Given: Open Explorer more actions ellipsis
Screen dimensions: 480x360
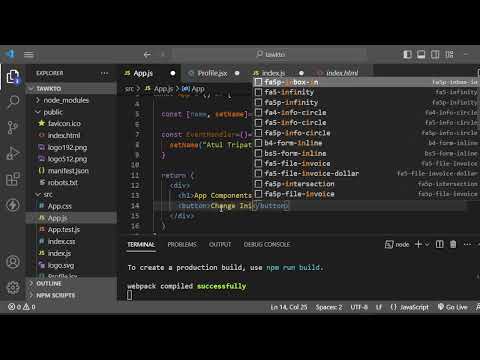Looking at the screenshot, I should coord(104,73).
